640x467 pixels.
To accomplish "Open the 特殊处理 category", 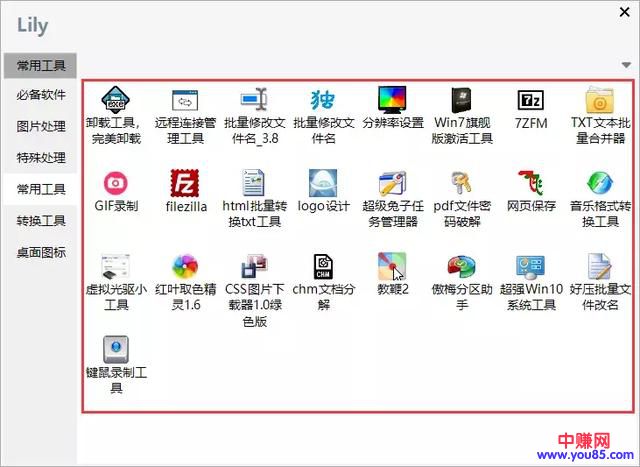I will tap(40, 158).
